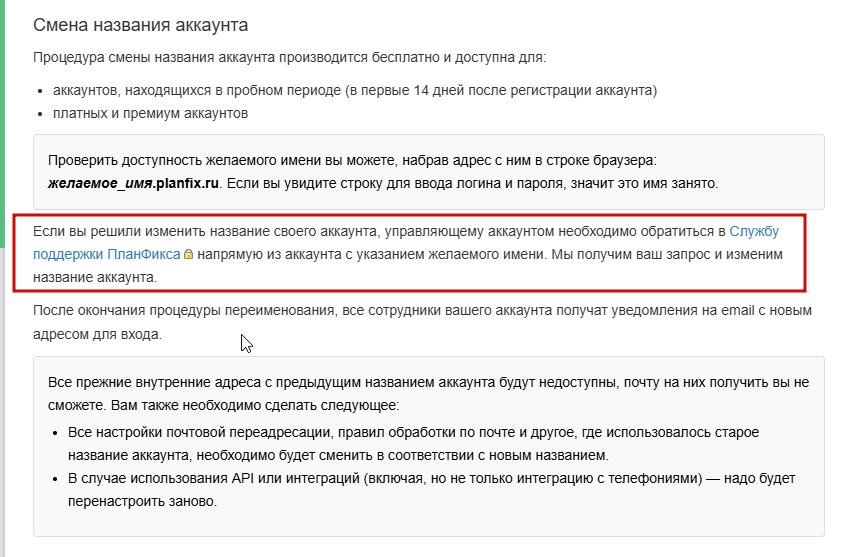This screenshot has width=843, height=557.
Task: Click the line Процедура смены названия аккаунта
Action: coord(289,58)
